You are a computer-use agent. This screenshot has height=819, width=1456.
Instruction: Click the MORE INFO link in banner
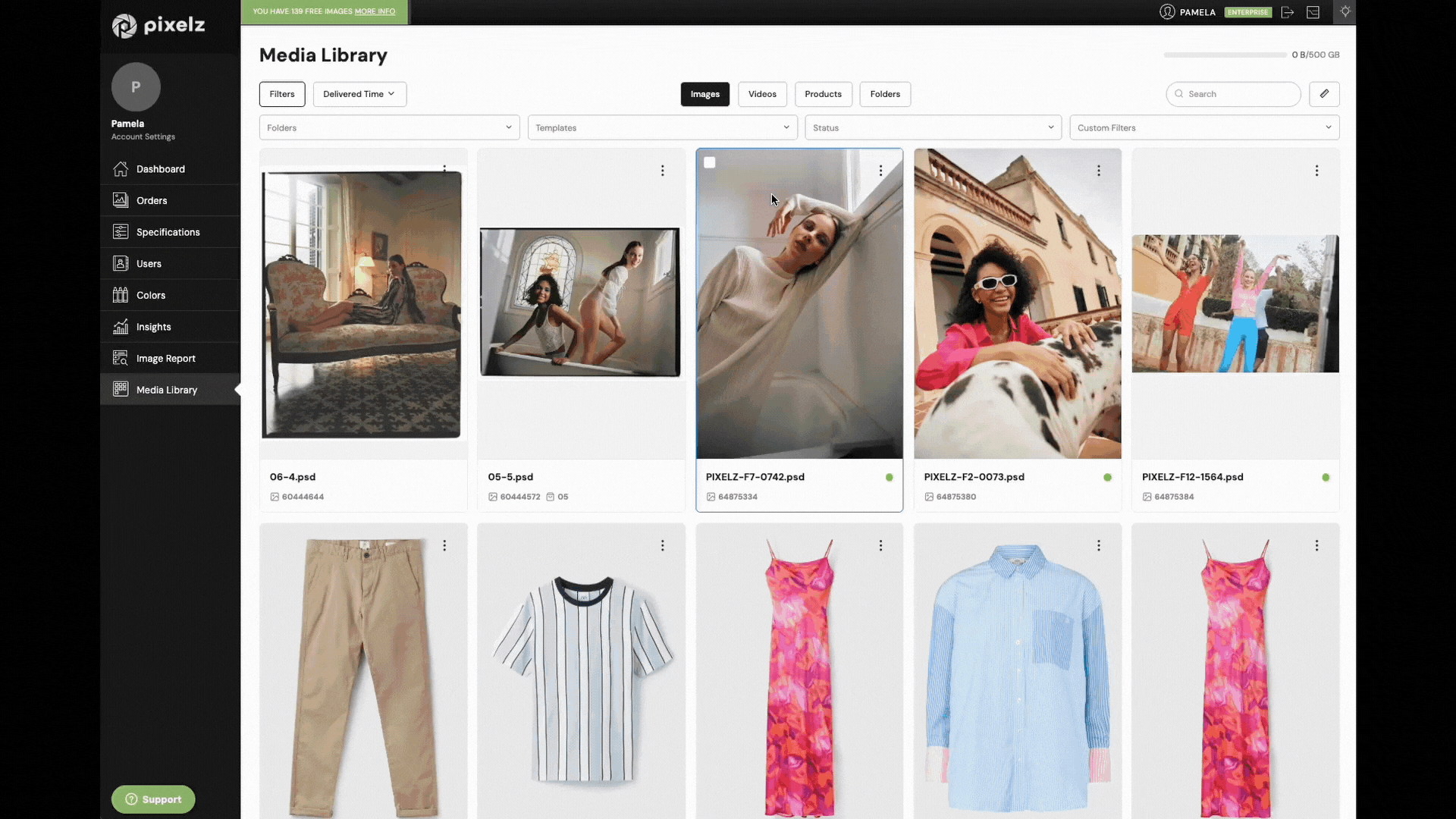point(375,11)
